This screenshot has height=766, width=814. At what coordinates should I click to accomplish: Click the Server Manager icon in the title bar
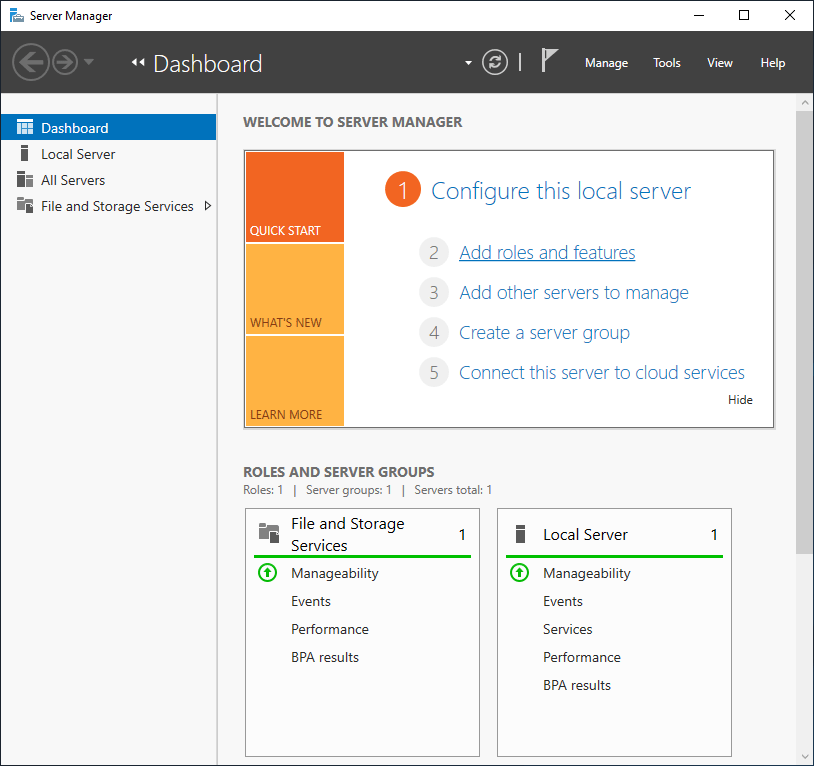click(16, 15)
